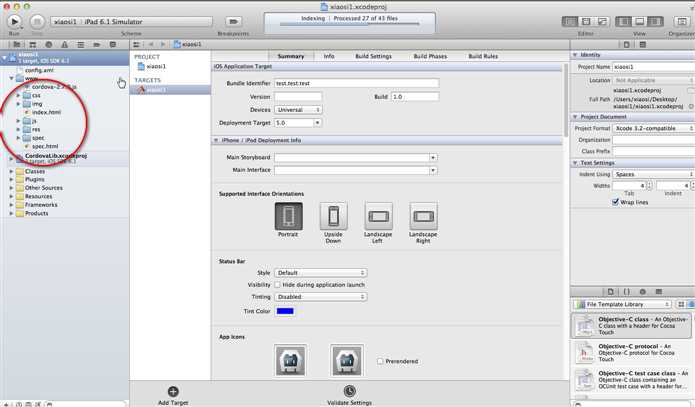Select Portrait orientation

(289, 216)
